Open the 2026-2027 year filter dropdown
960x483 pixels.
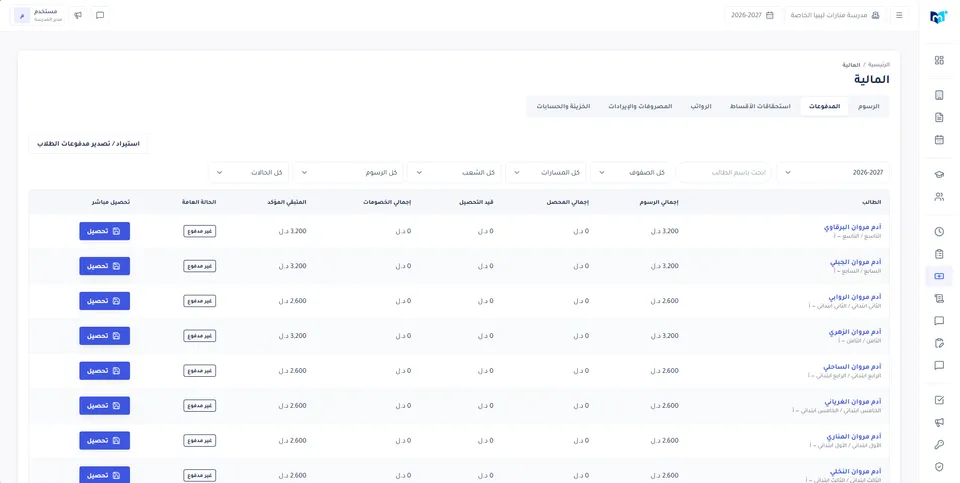pyautogui.click(x=833, y=173)
